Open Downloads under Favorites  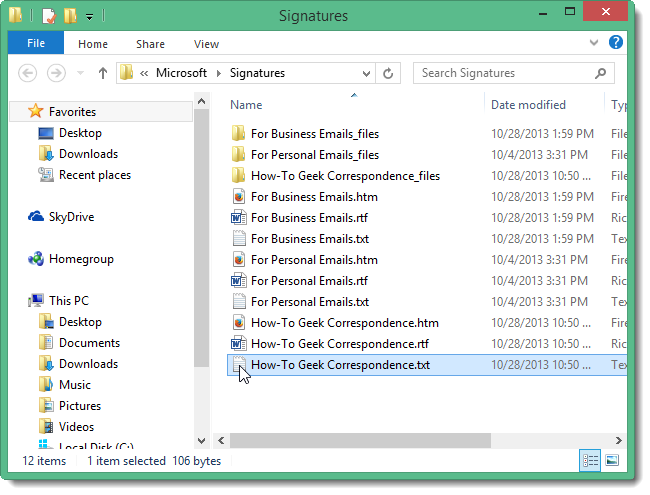[x=88, y=154]
